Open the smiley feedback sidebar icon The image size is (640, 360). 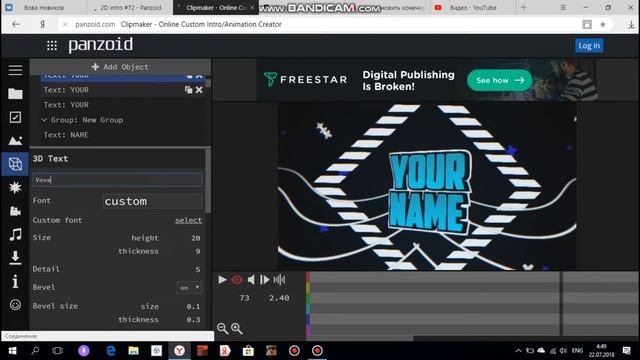coord(15,305)
